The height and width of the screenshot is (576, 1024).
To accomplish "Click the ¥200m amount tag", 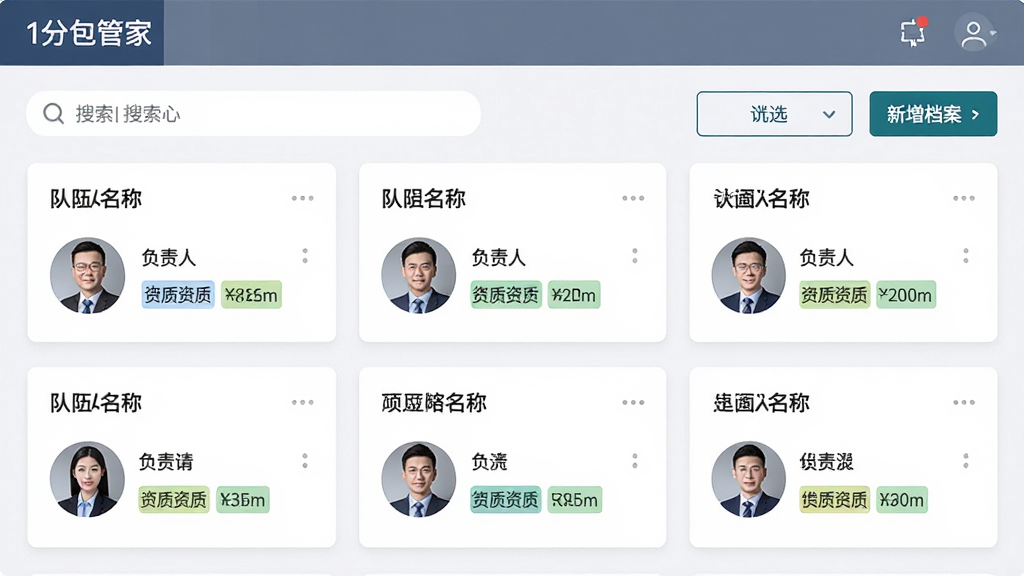I will 905,295.
